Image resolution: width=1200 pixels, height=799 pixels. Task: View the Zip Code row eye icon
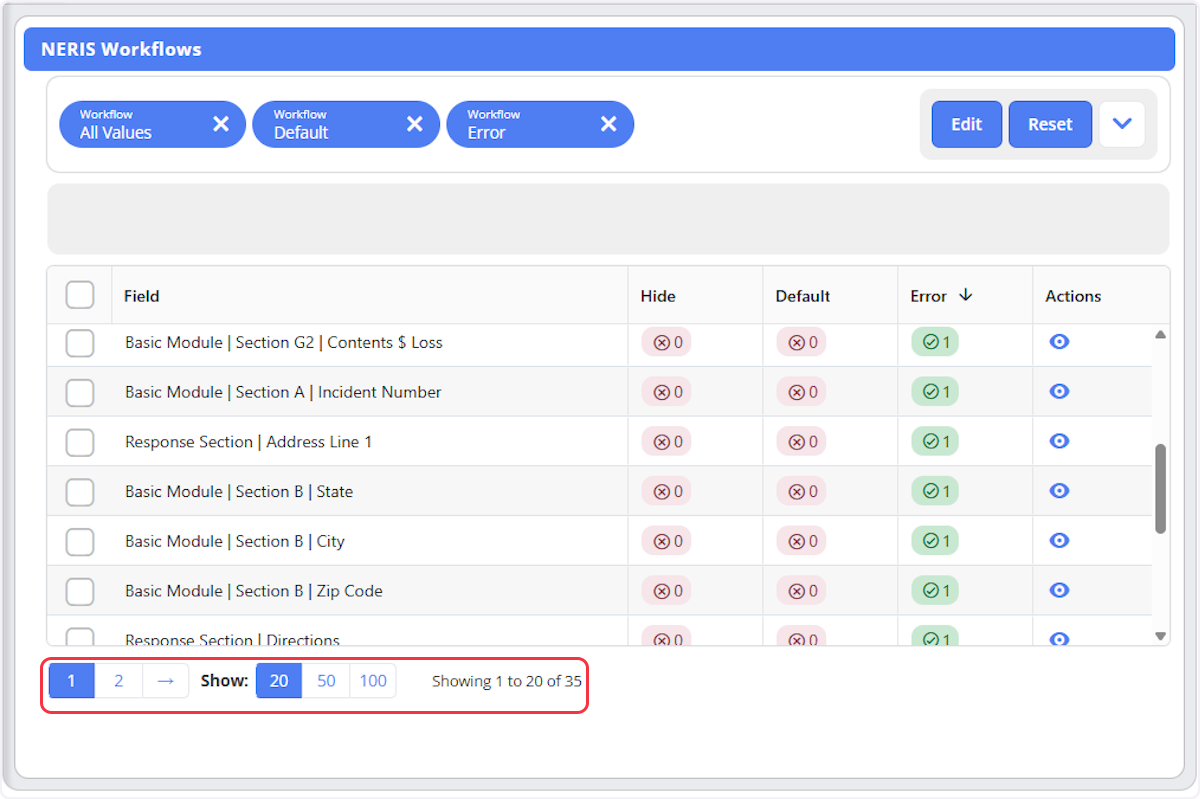(x=1060, y=590)
